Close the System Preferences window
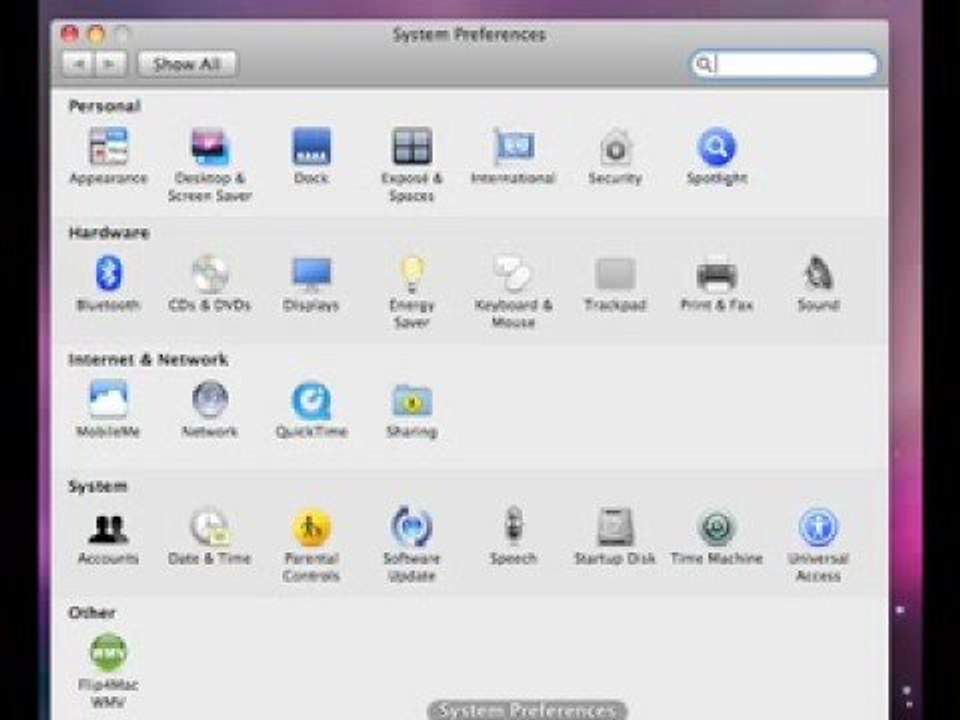 (70, 34)
